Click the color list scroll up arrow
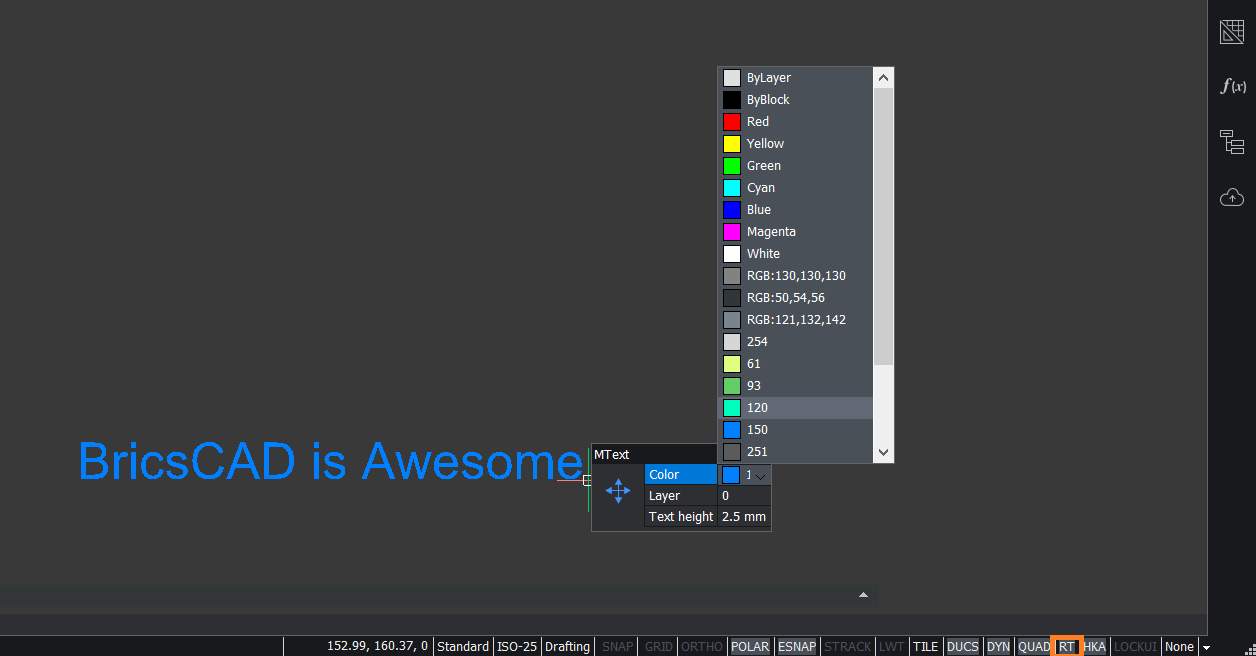The image size is (1256, 656). coord(883,78)
